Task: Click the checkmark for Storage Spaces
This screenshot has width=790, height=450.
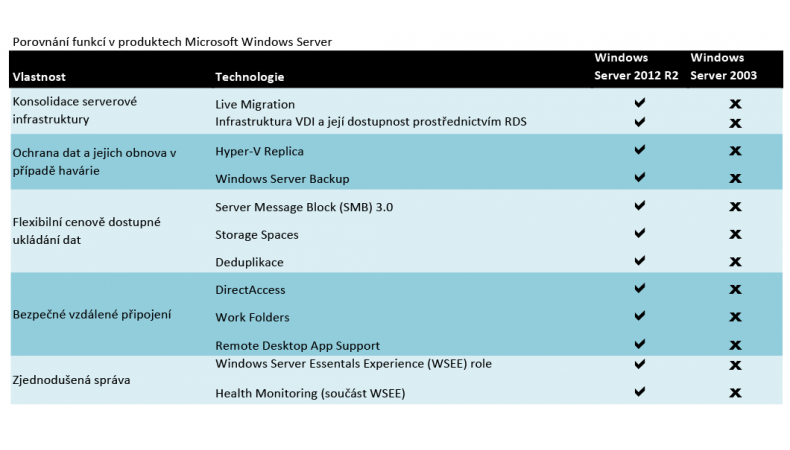Action: click(x=639, y=234)
